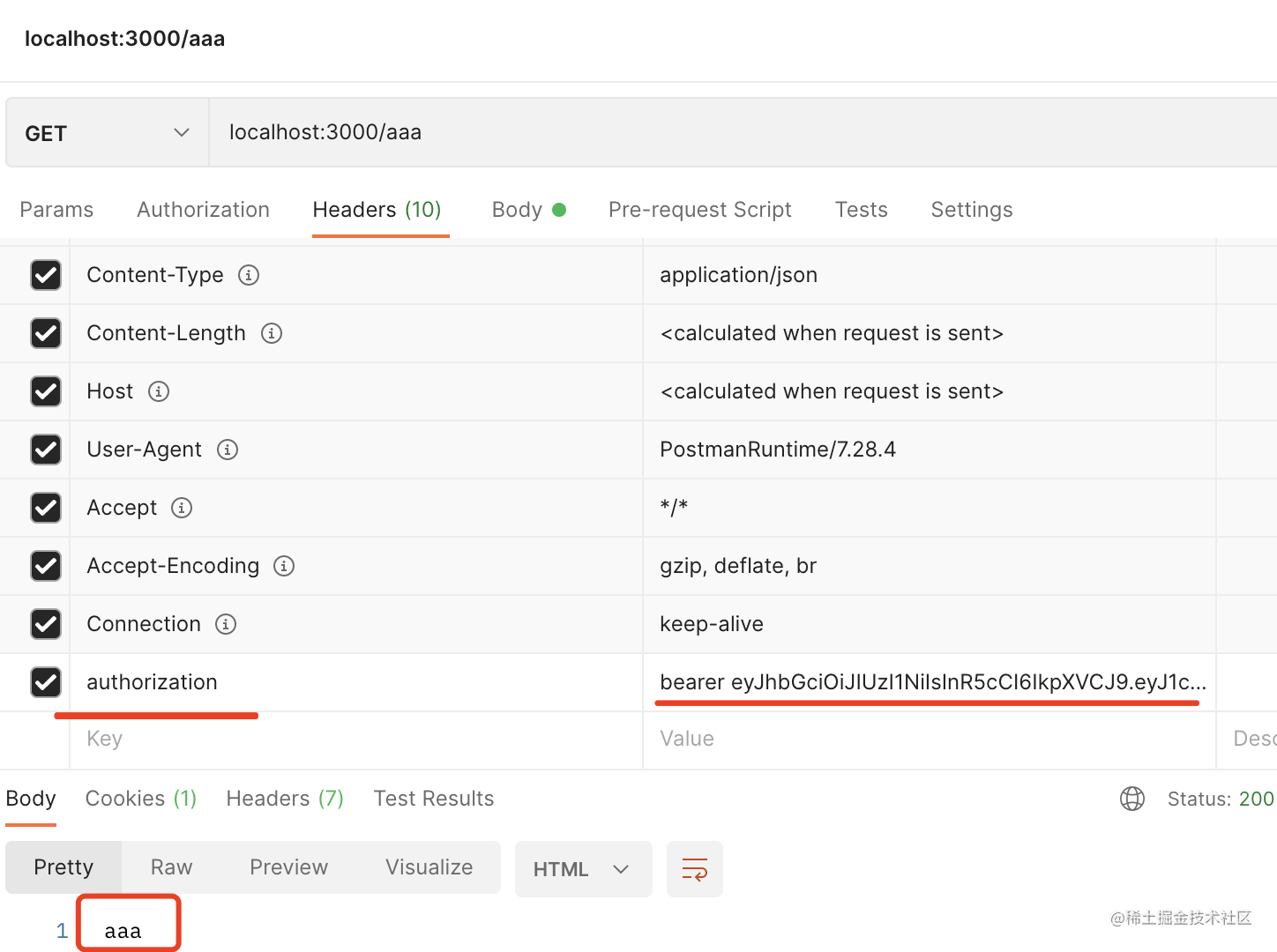
Task: Click the info icon next to Accept-Encoding
Action: click(x=284, y=566)
